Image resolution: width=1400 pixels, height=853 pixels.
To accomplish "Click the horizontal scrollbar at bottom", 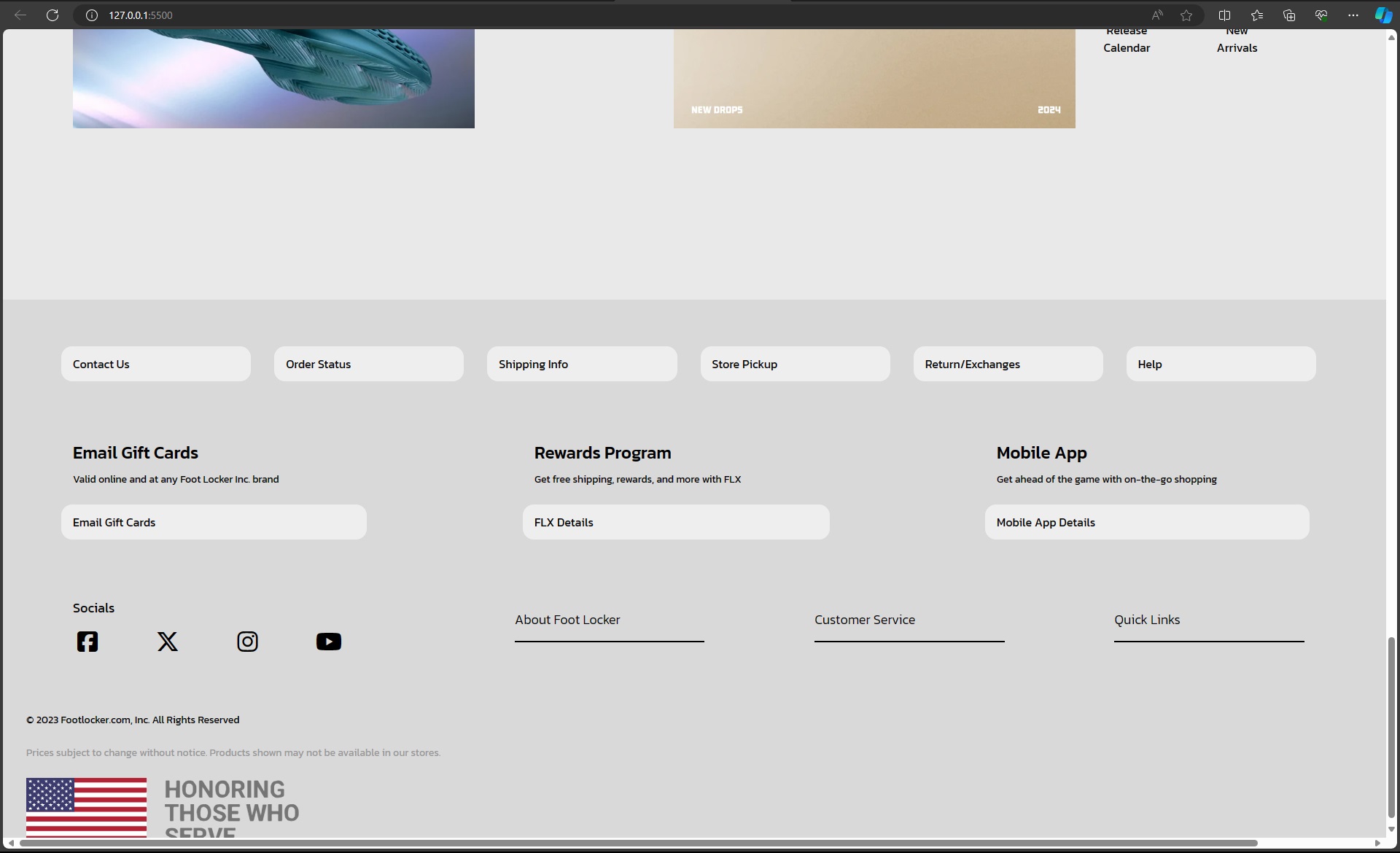I will click(x=639, y=844).
